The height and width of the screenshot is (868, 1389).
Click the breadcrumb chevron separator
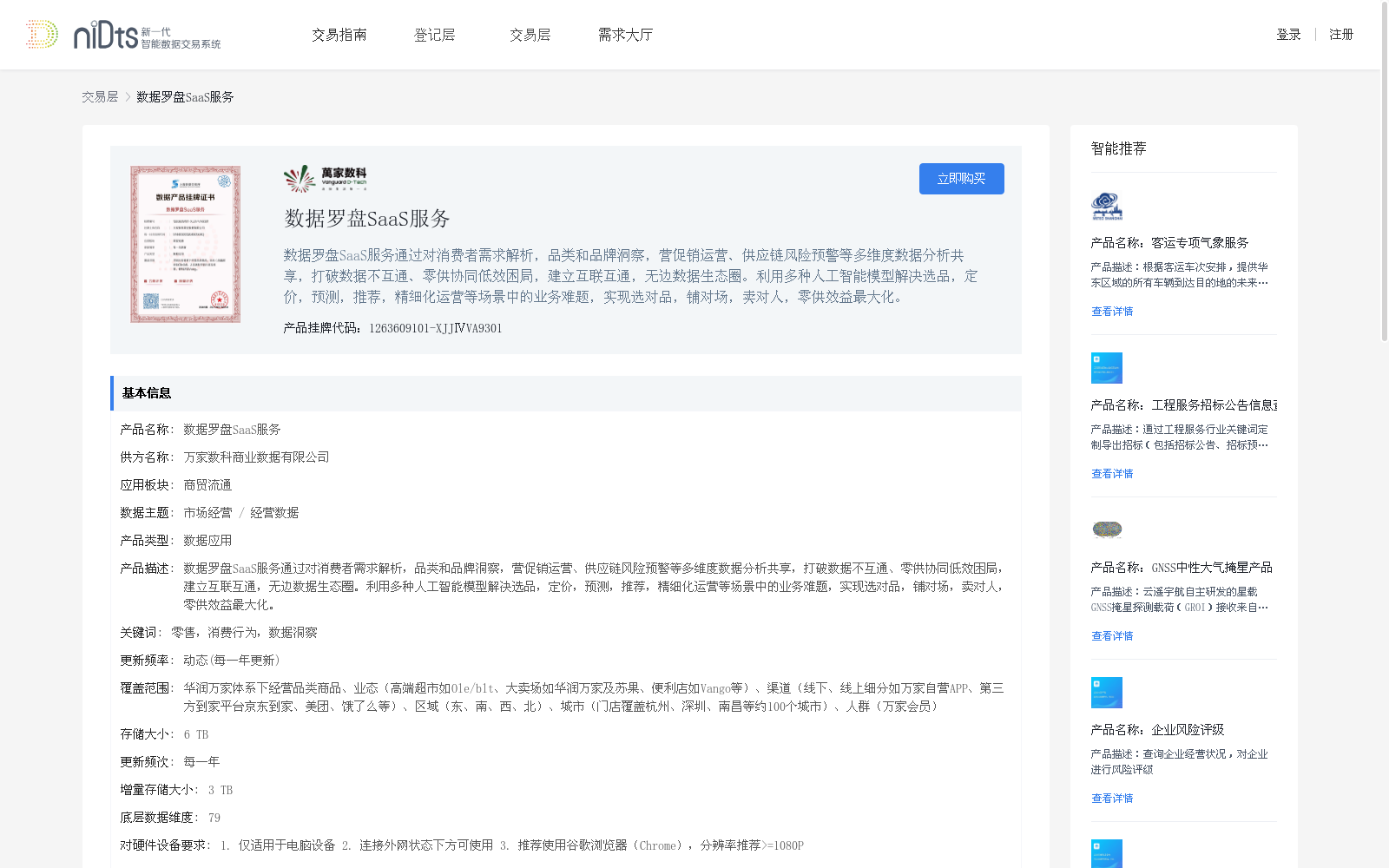[x=128, y=97]
